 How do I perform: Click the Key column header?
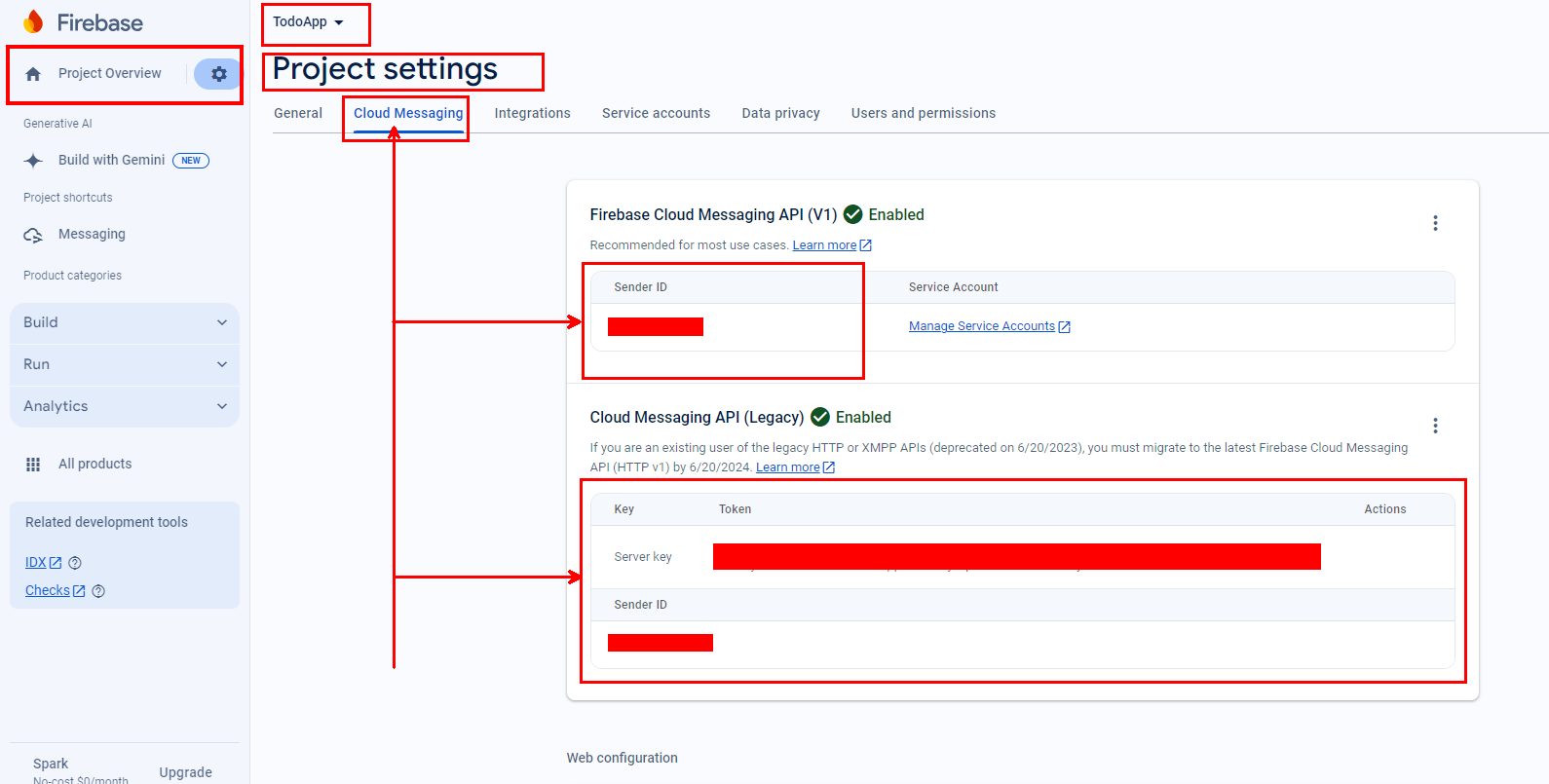pos(624,509)
